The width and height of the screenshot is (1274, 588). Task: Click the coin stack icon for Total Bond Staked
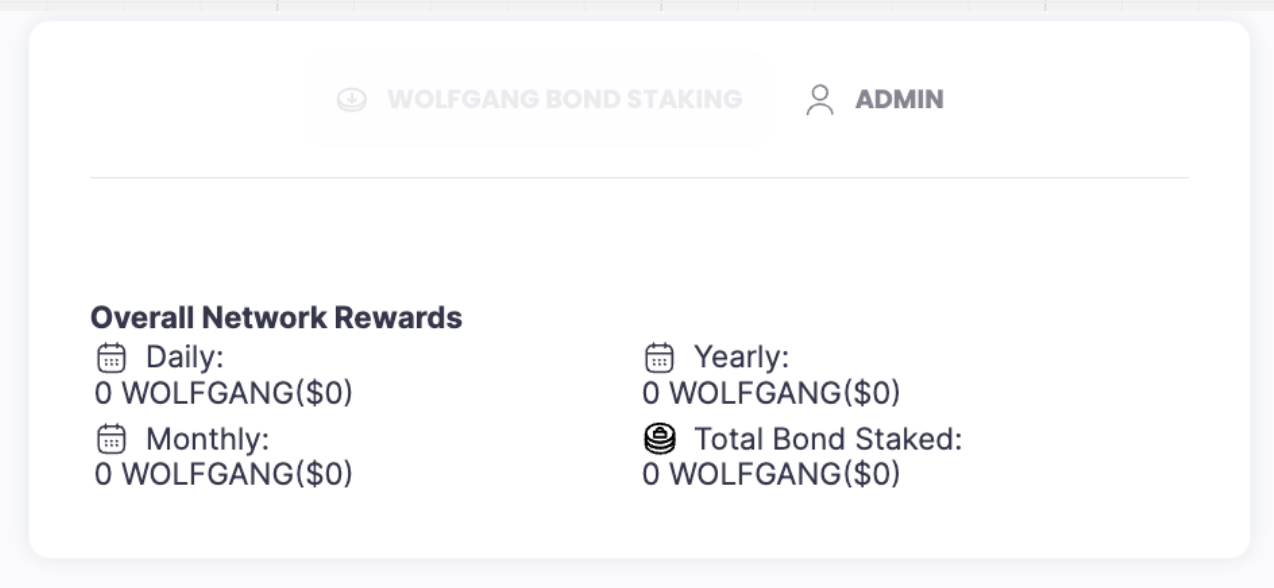659,439
